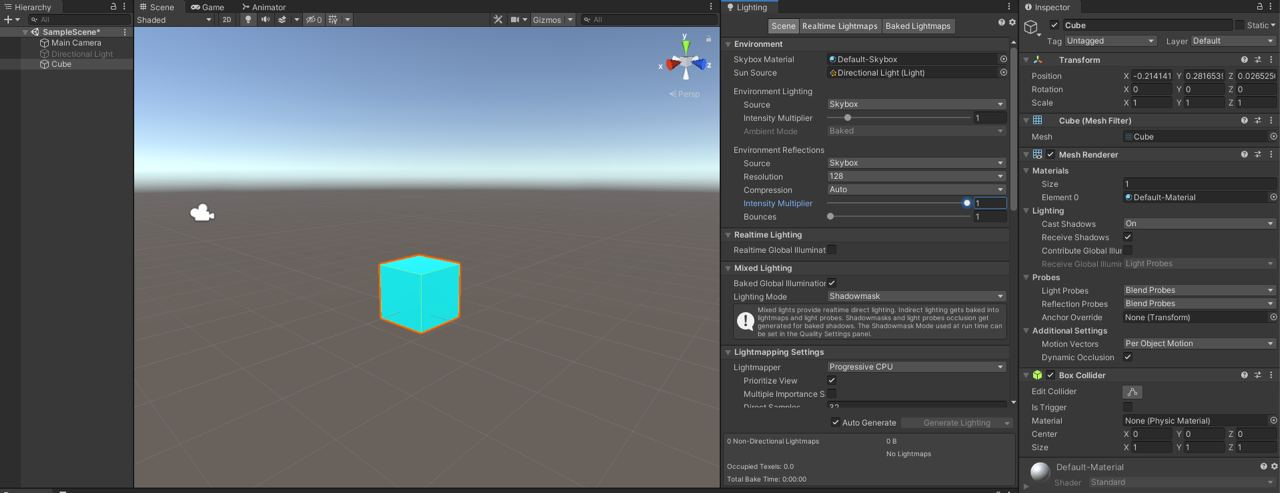Image resolution: width=1280 pixels, height=493 pixels.
Task: Toggle Cube active checkbox in Inspector
Action: [x=1054, y=25]
